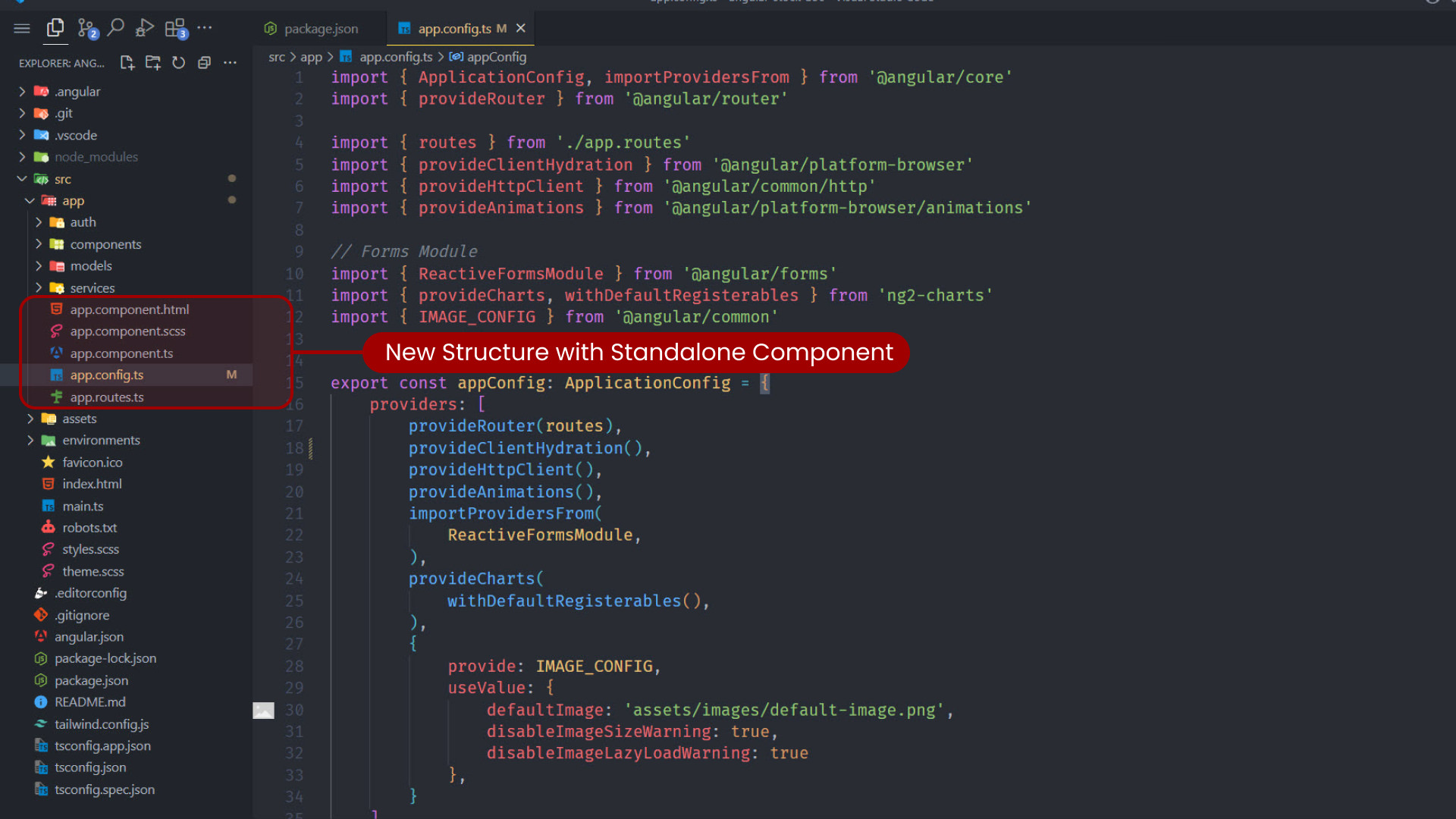Open app.component.html file
1456x819 pixels.
[130, 309]
